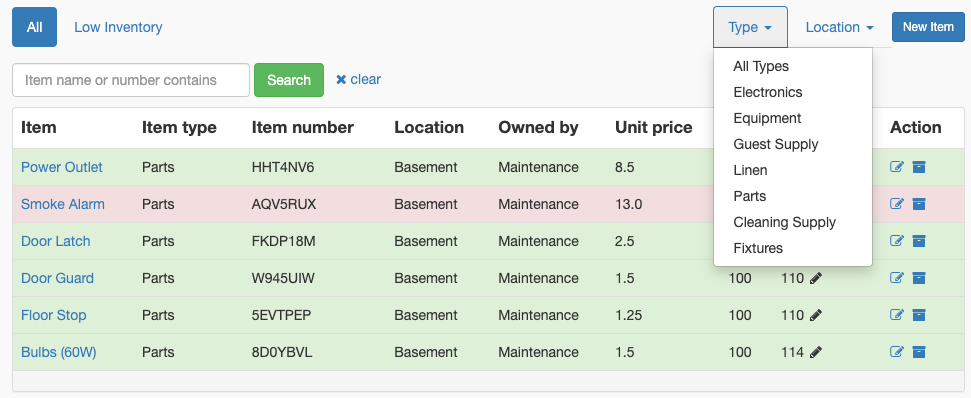Click the green Search button

tap(289, 80)
